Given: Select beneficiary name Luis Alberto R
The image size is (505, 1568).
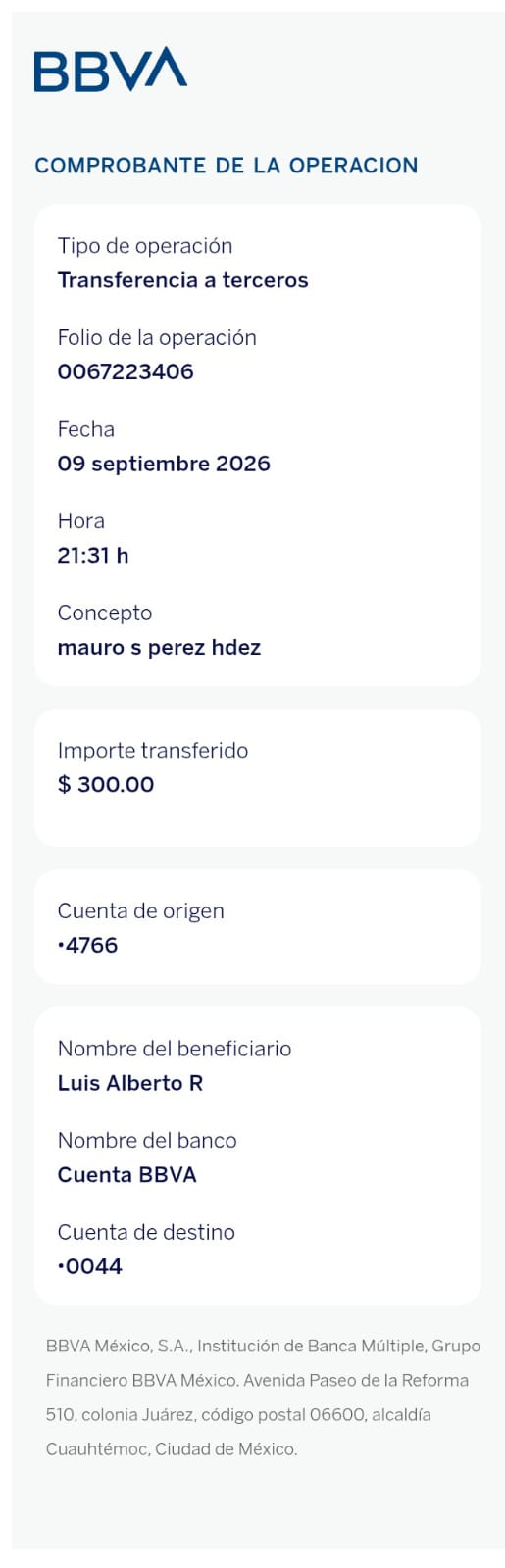Looking at the screenshot, I should (x=130, y=1083).
